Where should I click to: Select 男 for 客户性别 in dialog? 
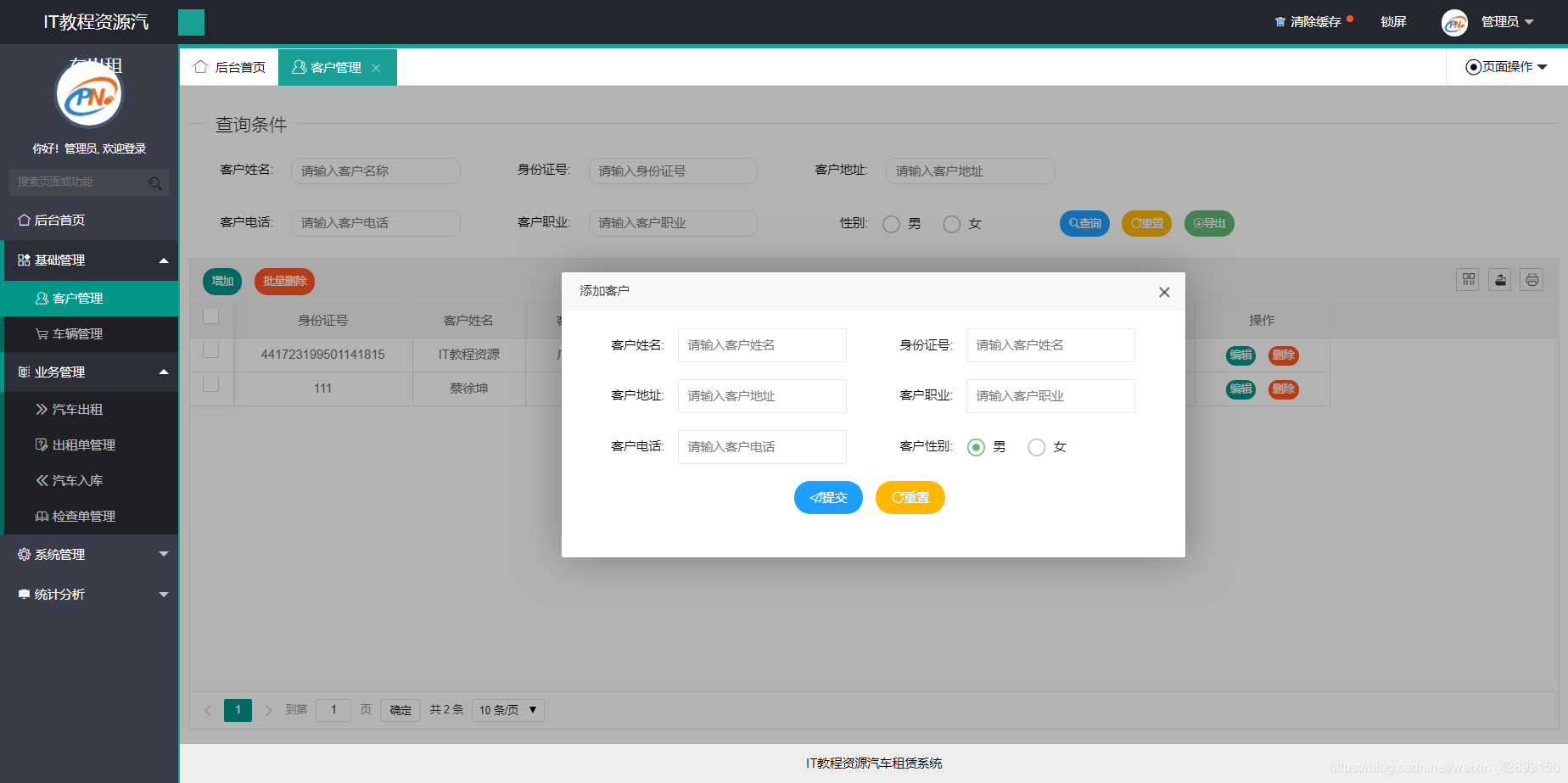(x=977, y=447)
